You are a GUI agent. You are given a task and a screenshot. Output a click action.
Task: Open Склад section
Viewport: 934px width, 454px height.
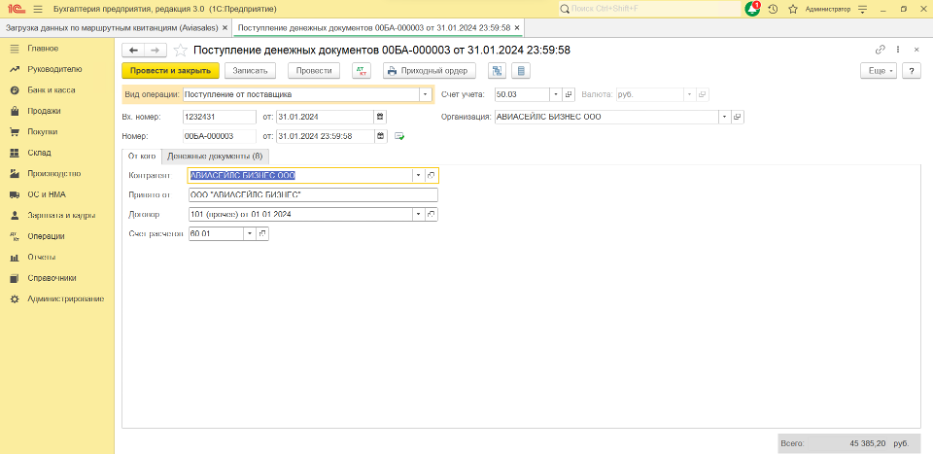tap(39, 153)
